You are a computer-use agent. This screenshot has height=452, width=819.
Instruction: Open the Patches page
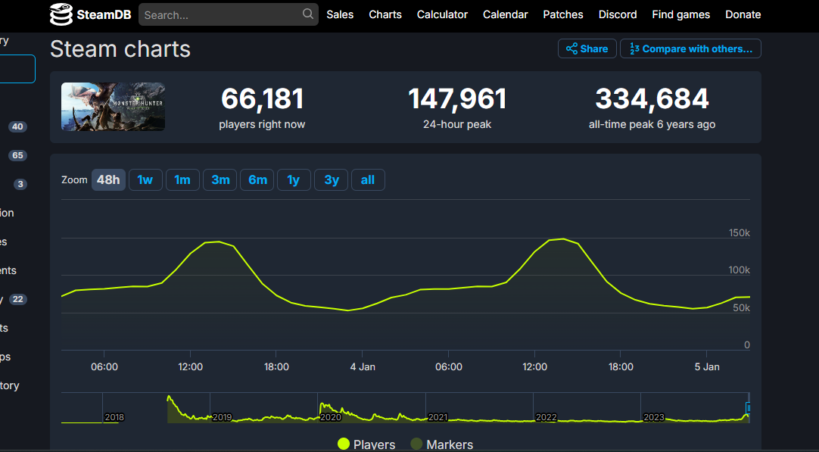[563, 15]
